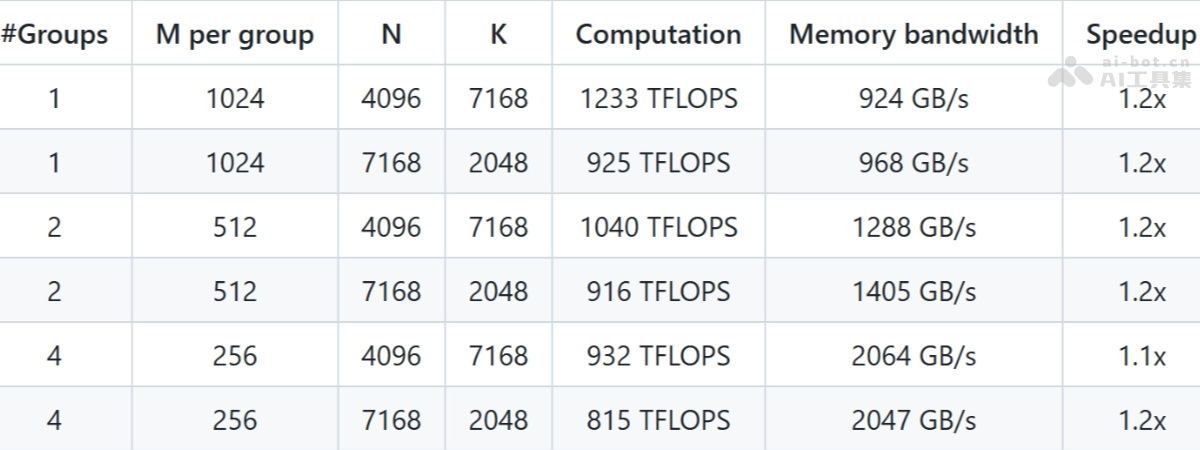
Task: Select the 1288 GB/s memory bandwidth value
Action: coord(913,227)
